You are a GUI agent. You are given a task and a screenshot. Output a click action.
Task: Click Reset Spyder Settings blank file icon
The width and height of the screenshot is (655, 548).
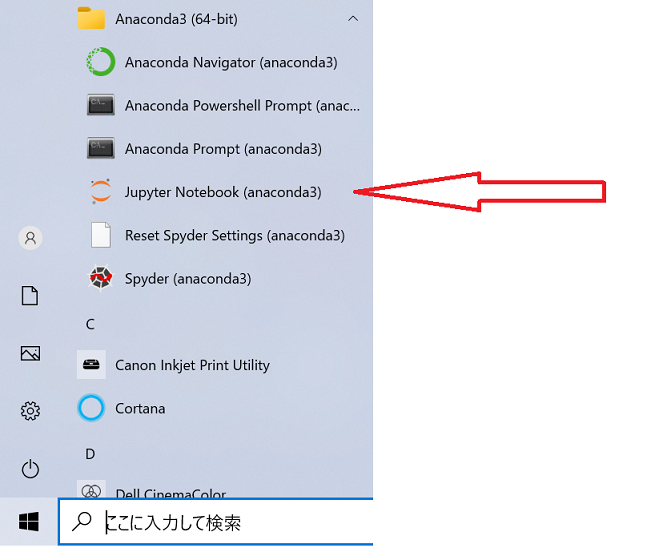click(101, 235)
